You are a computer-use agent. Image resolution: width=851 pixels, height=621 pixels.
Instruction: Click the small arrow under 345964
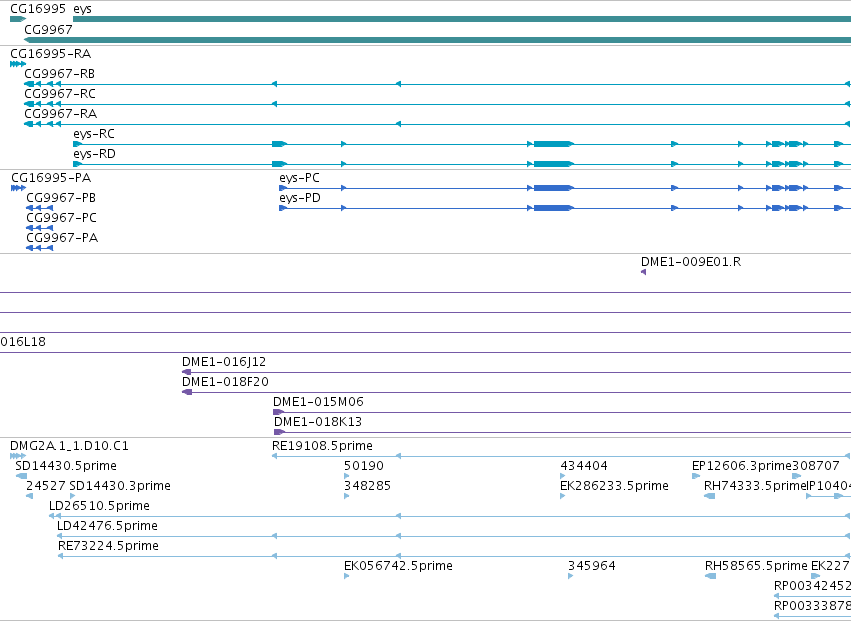(x=570, y=576)
